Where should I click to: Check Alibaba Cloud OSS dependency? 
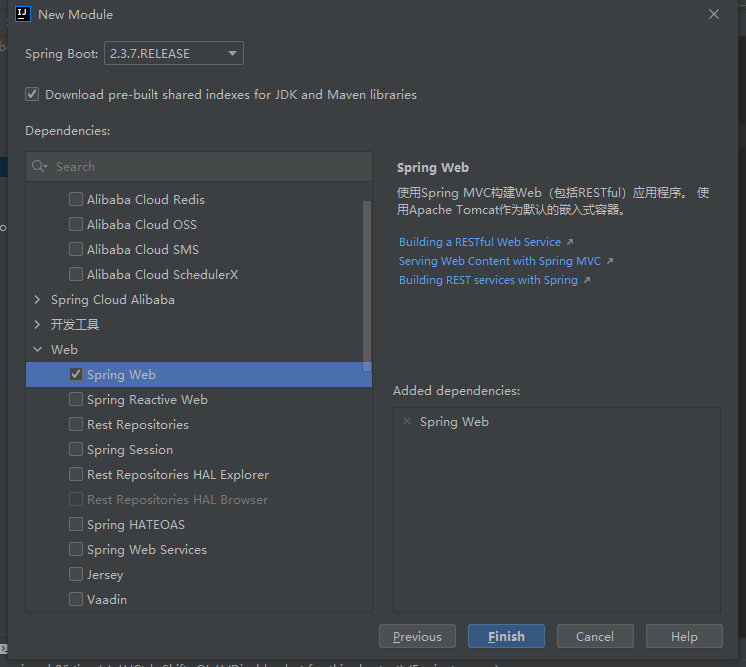click(x=76, y=224)
